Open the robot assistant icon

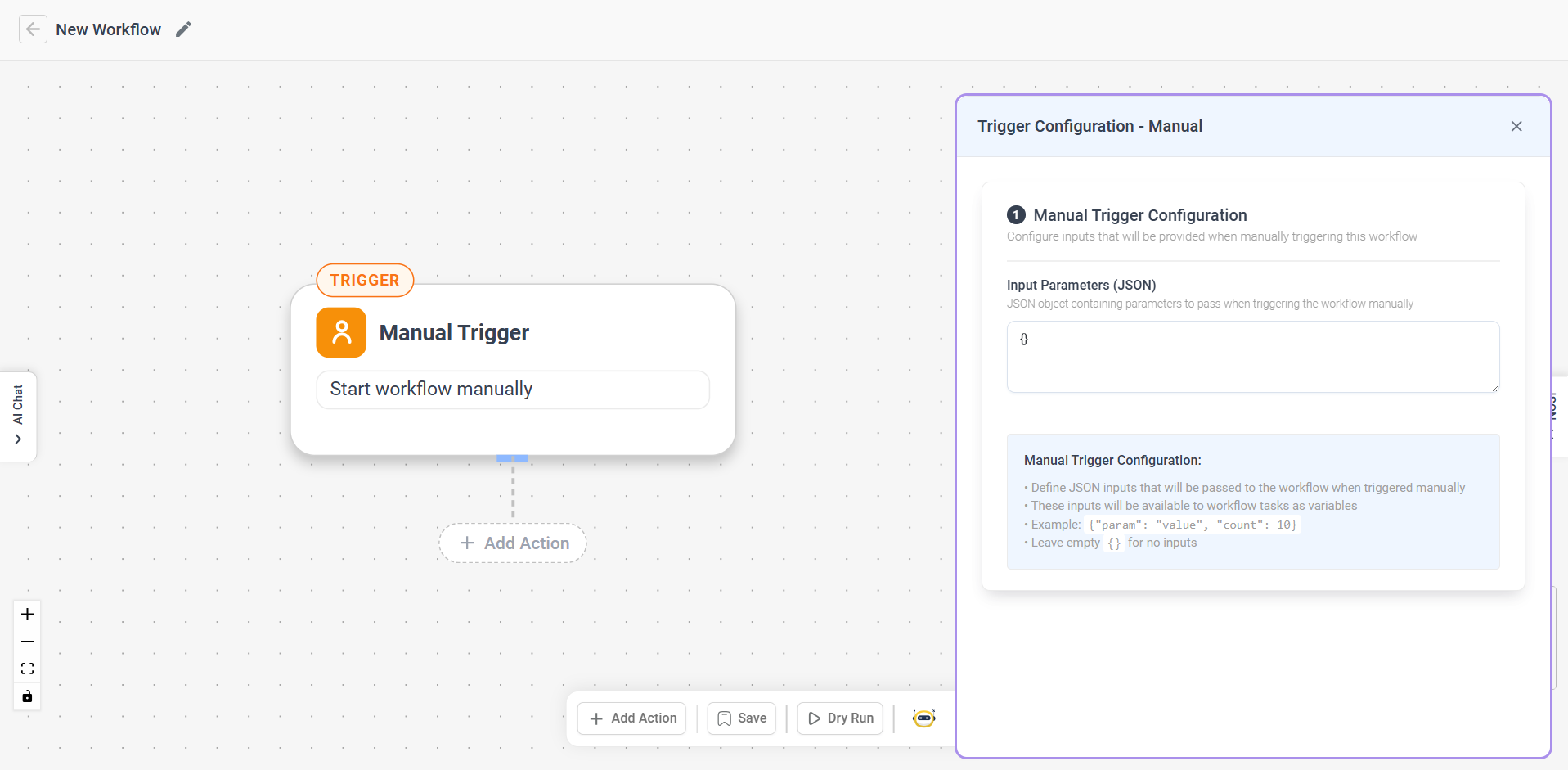point(923,718)
